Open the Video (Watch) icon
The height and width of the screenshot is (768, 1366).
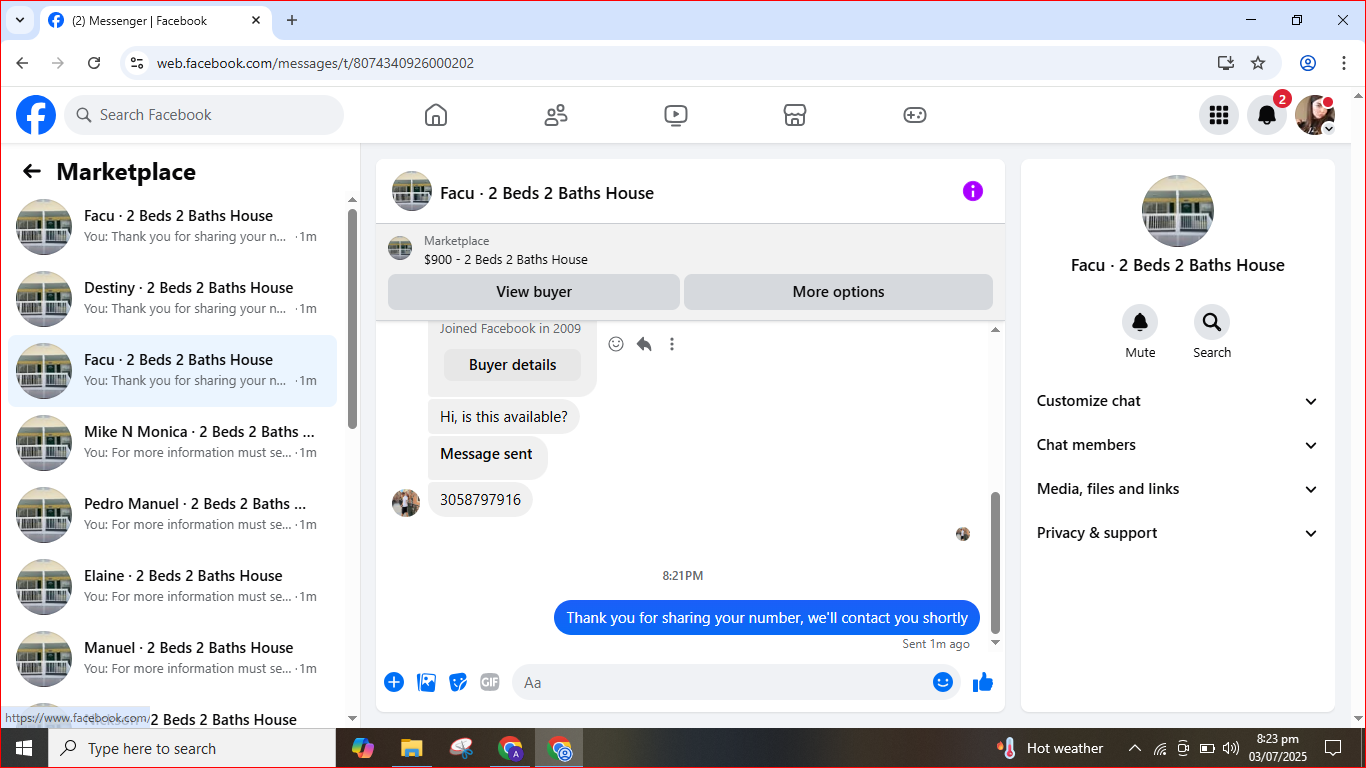[676, 115]
